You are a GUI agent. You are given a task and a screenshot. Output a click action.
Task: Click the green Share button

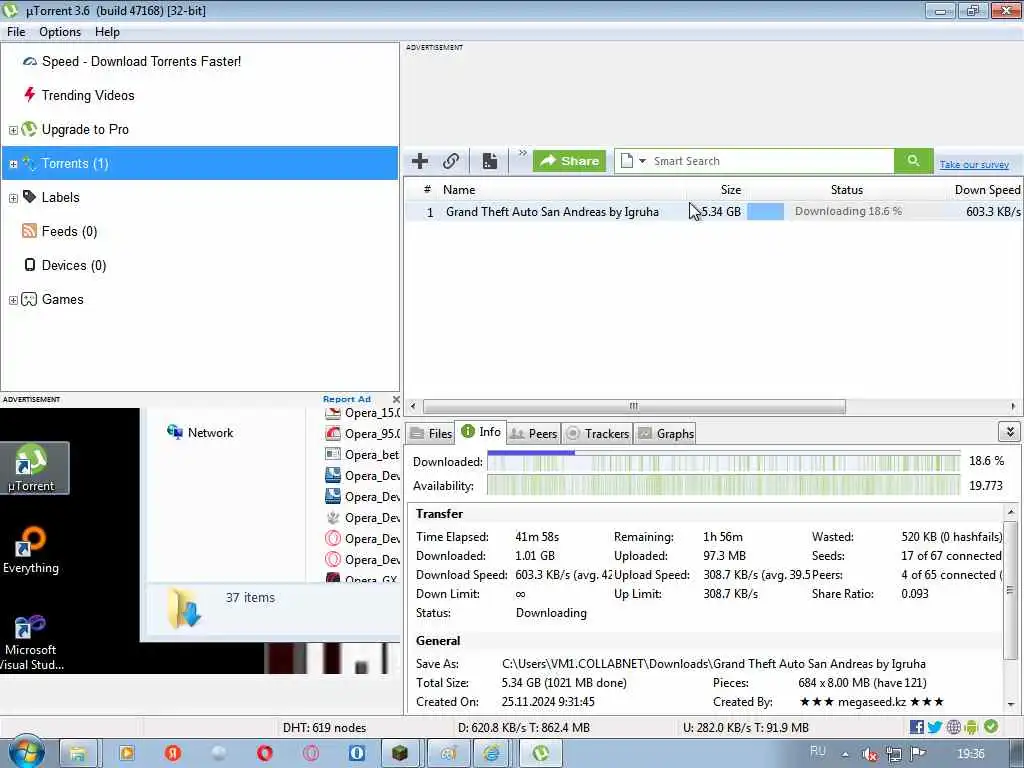pyautogui.click(x=569, y=161)
